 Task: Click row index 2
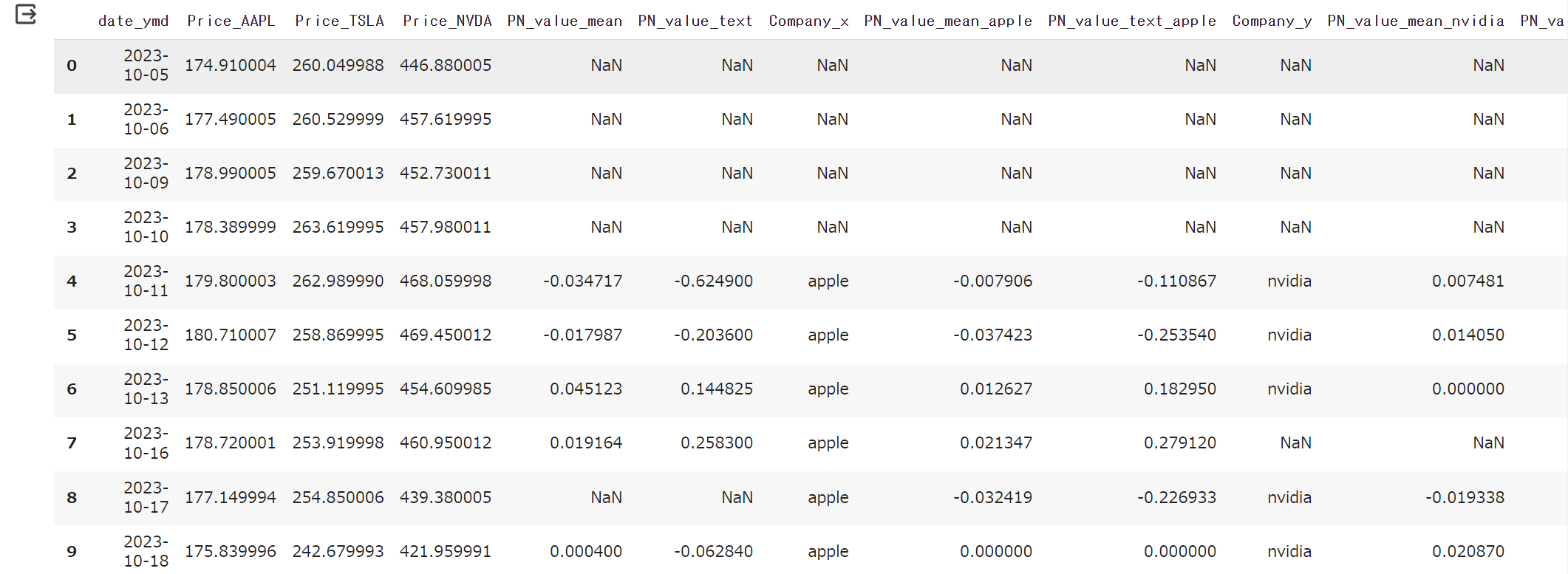(72, 174)
